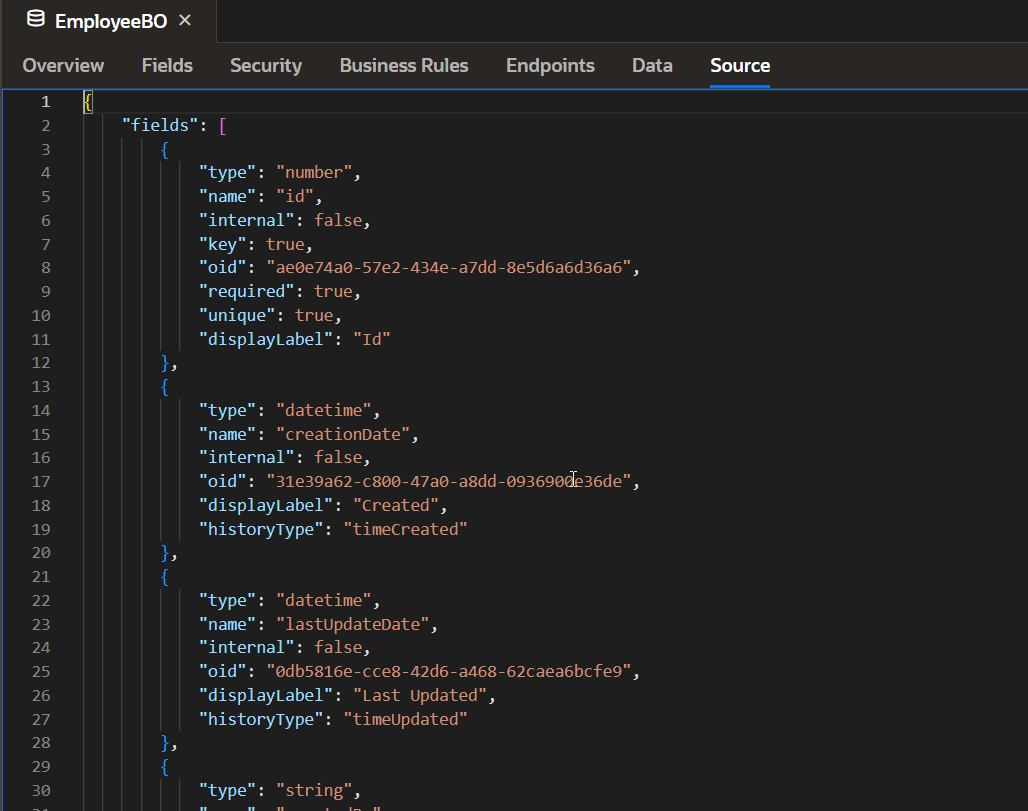
Task: Click the "number" type value
Action: (314, 172)
